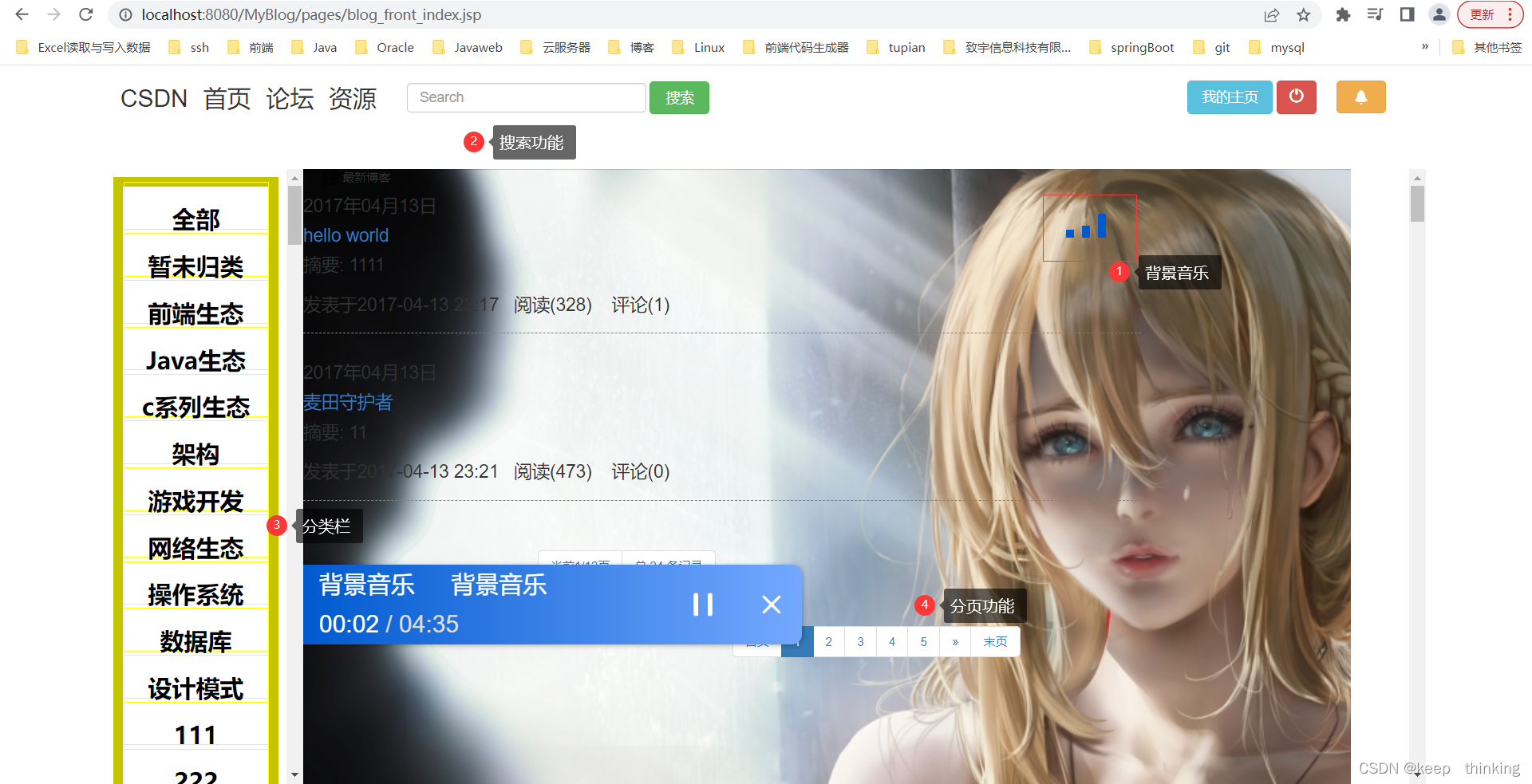Select the 架构 category

point(196,454)
